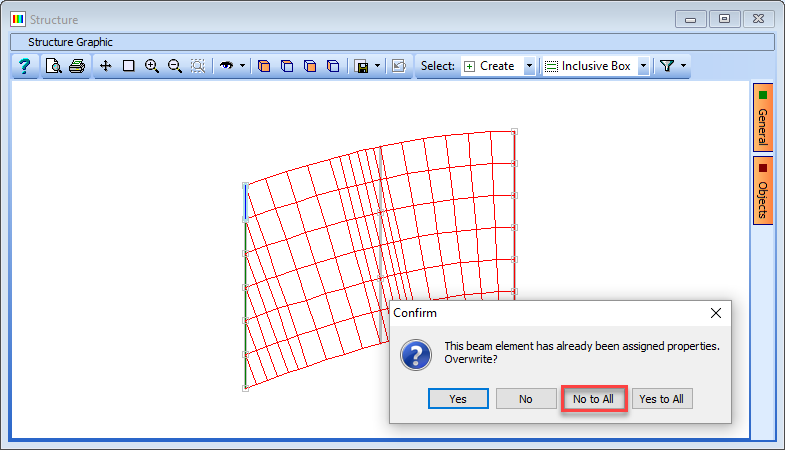The height and width of the screenshot is (450, 785).
Task: Select the third cube view icon
Action: pyautogui.click(x=310, y=66)
